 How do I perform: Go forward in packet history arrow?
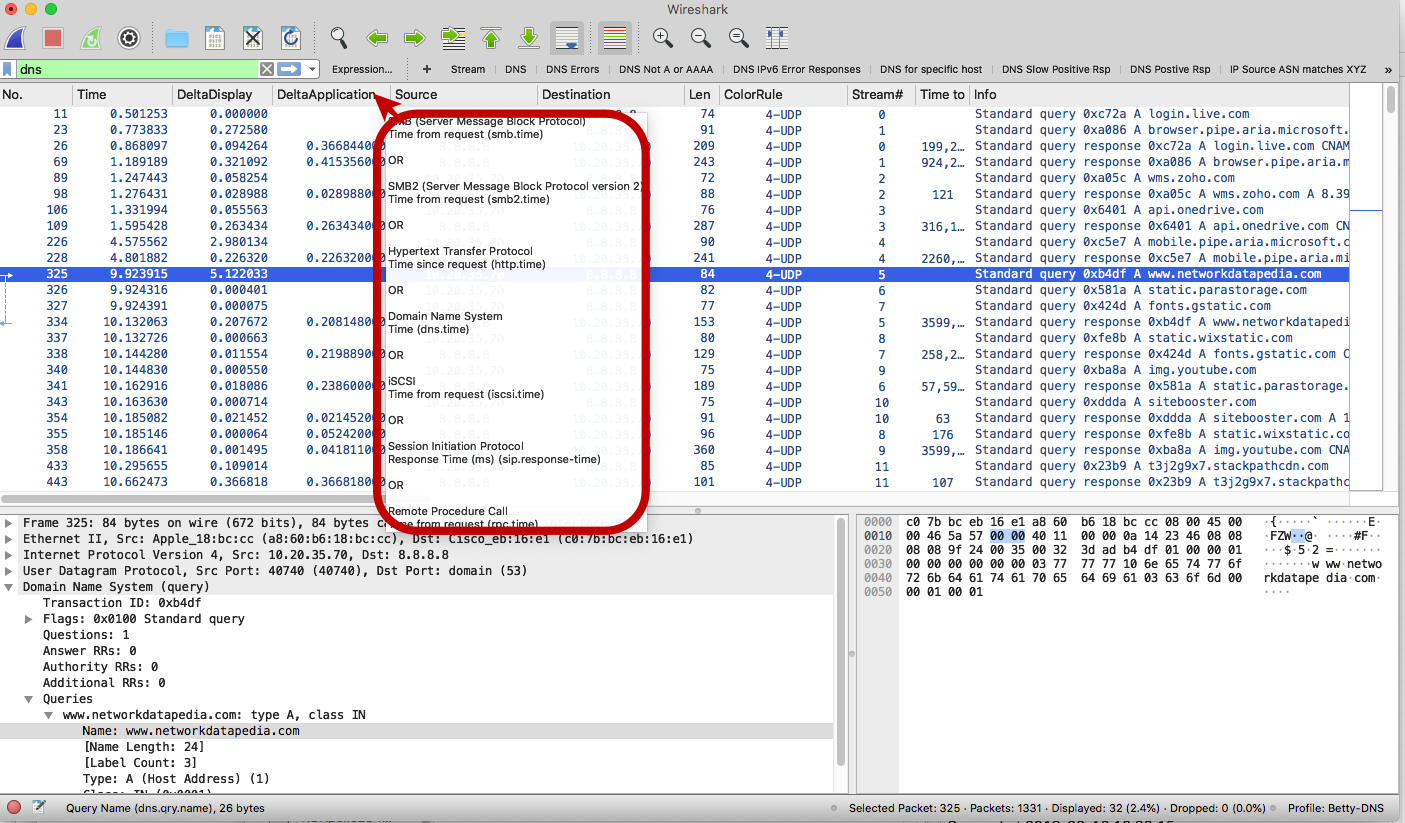click(x=415, y=38)
